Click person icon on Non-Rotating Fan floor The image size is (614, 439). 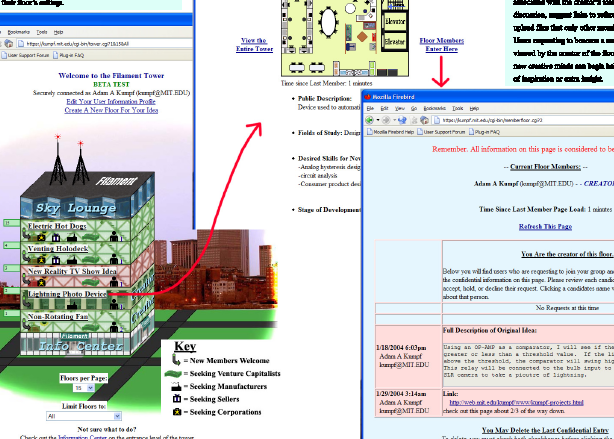[114, 327]
